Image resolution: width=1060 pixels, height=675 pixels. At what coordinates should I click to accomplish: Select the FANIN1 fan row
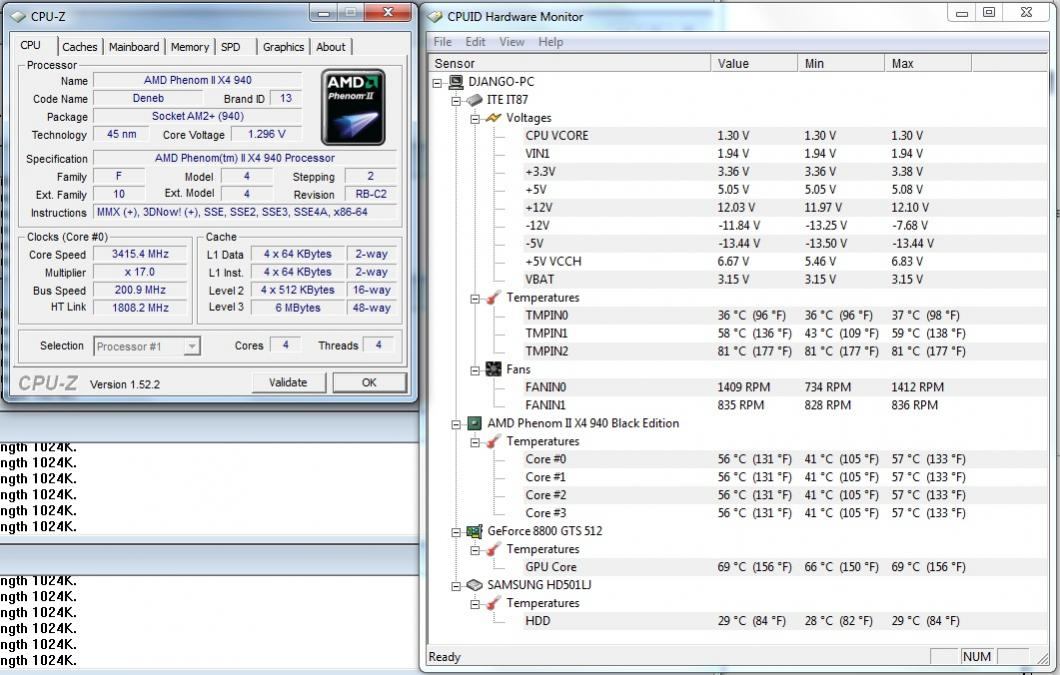pos(784,405)
